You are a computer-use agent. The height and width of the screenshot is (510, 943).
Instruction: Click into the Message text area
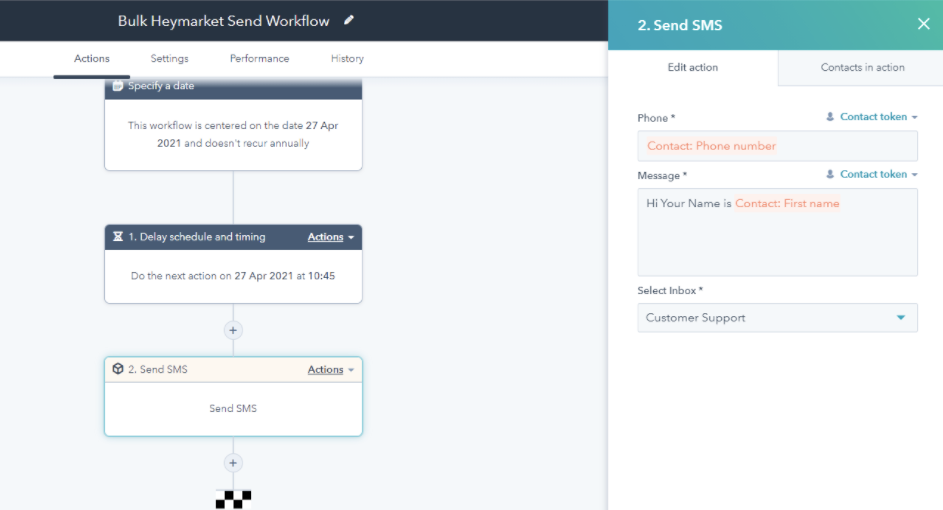coord(777,232)
